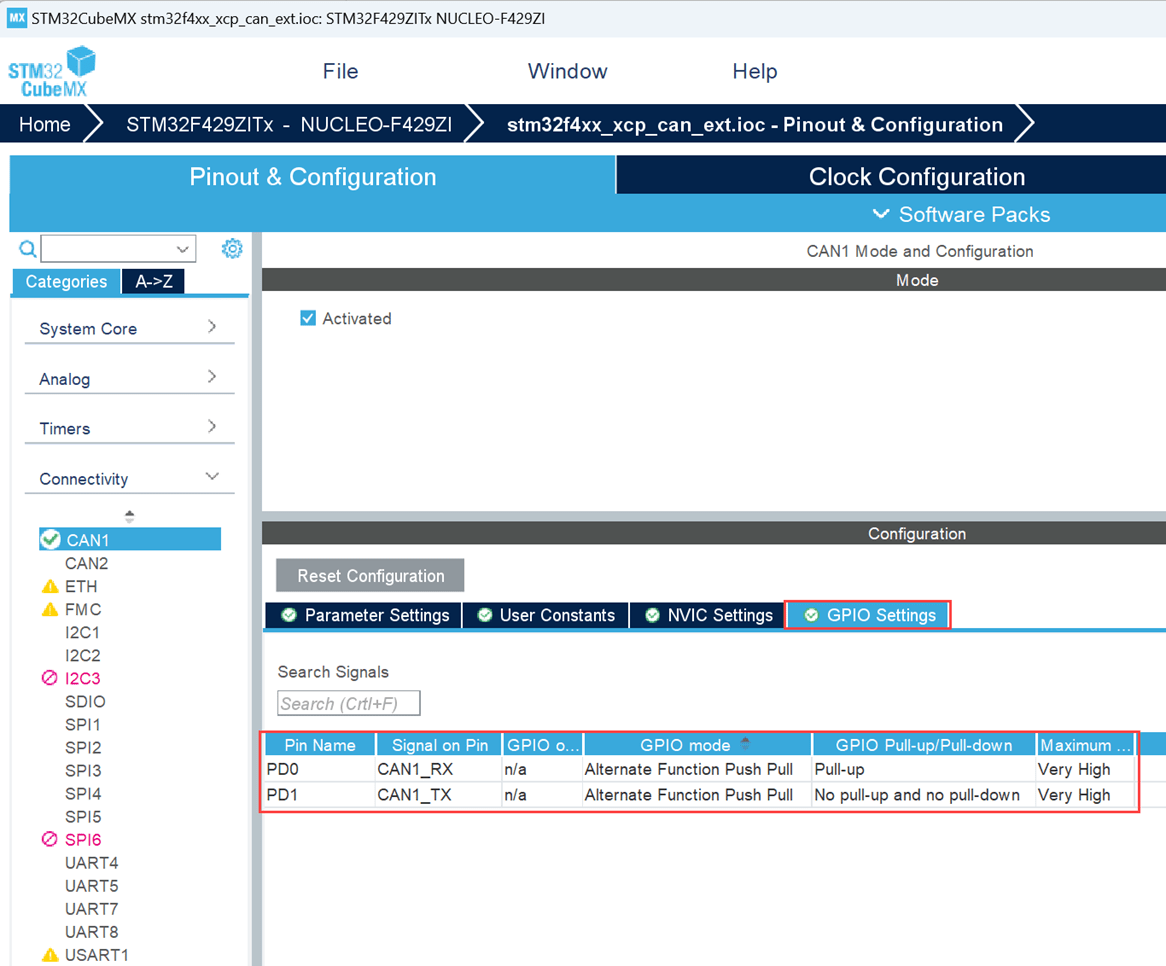This screenshot has width=1166, height=966.
Task: Open the settings gear icon
Action: 232,248
